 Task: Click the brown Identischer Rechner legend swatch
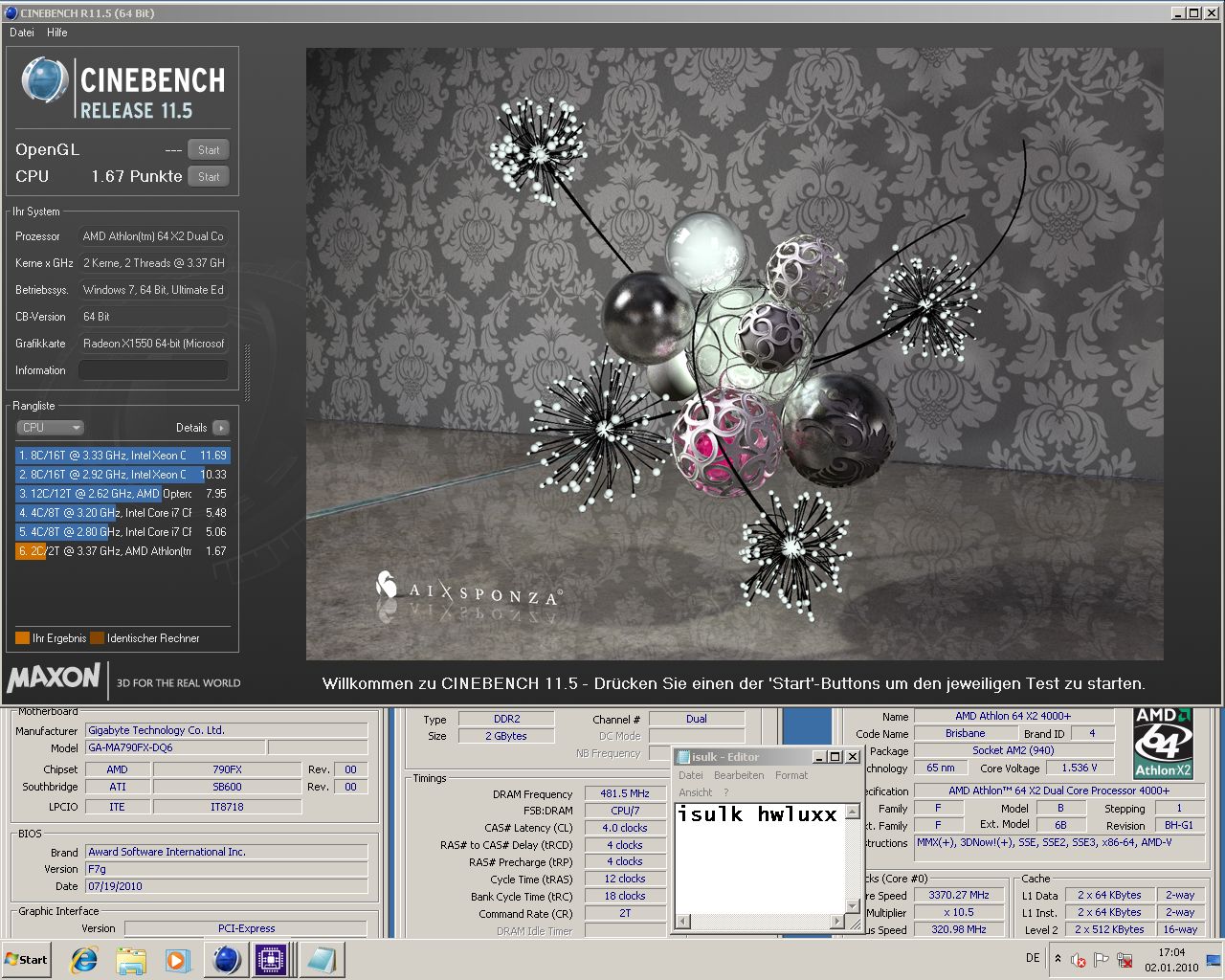pos(97,638)
